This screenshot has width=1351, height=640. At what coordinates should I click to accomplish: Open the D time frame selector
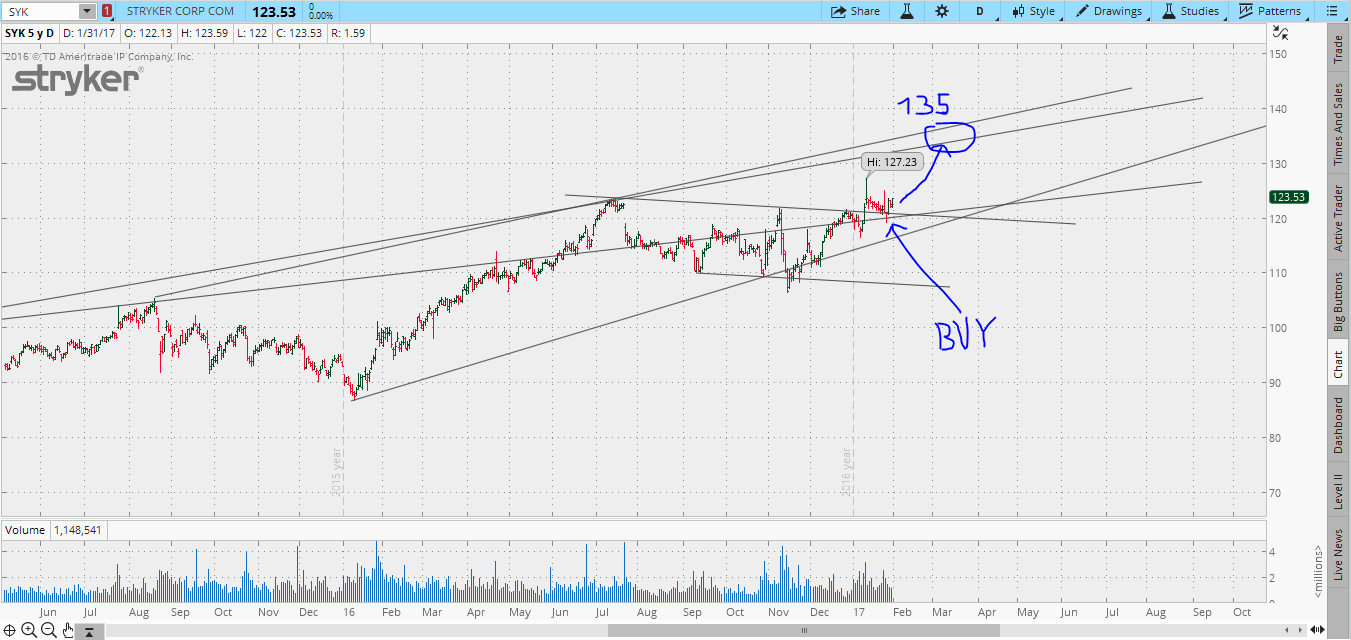(980, 11)
